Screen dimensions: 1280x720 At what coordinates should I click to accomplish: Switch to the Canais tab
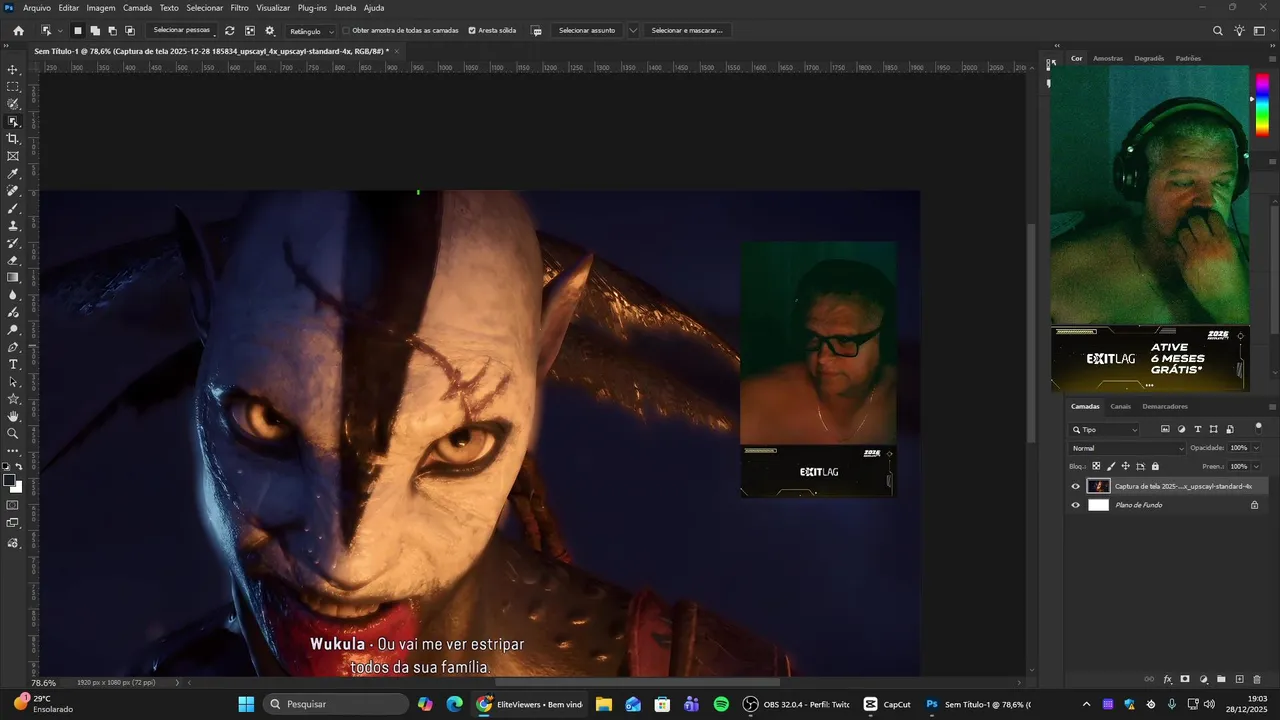coord(1121,407)
